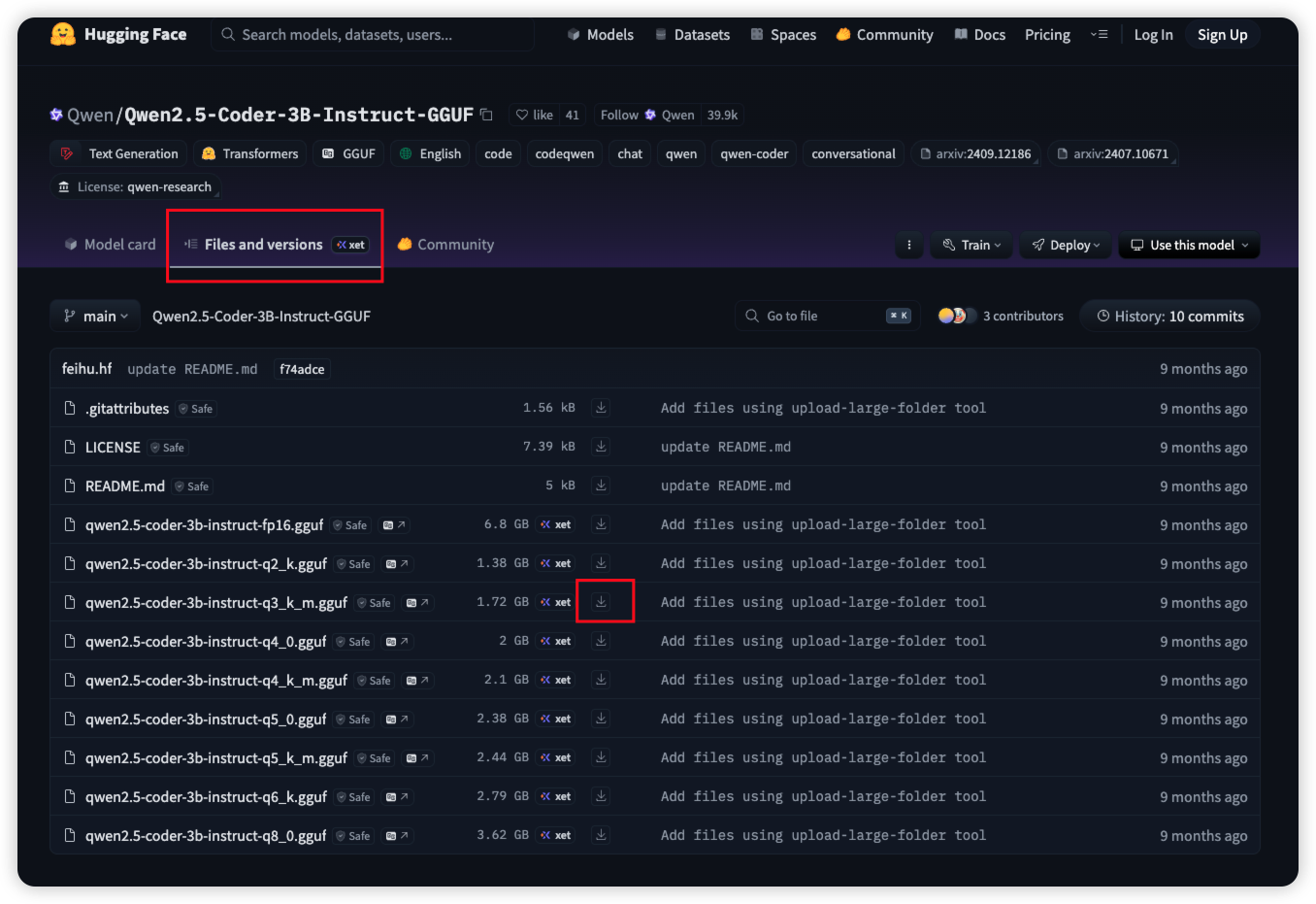1316x904 pixels.
Task: View the 3 contributors
Action: click(x=1001, y=317)
